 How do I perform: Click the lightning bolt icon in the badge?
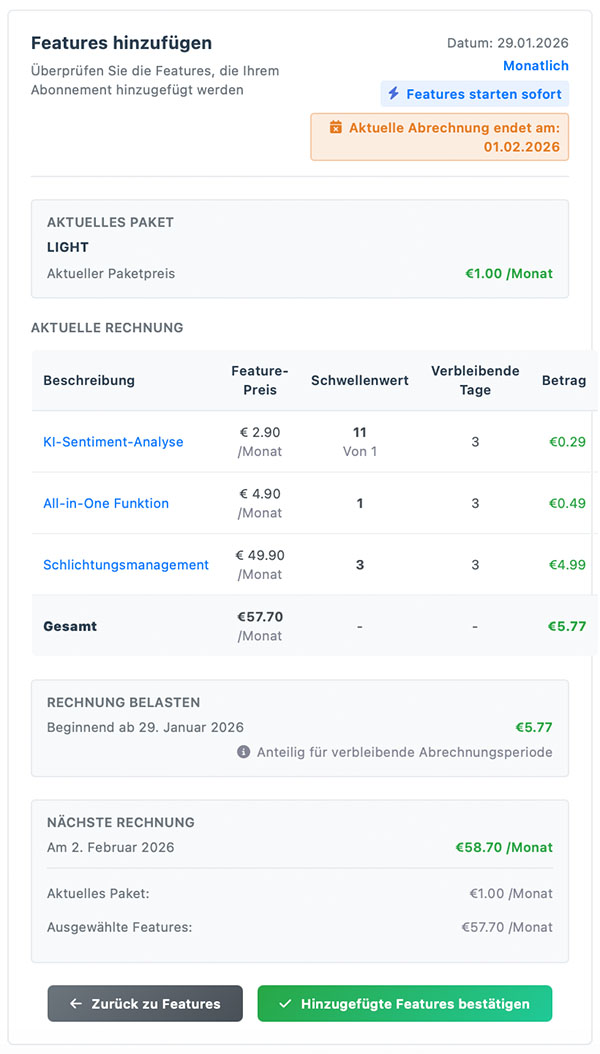[393, 94]
